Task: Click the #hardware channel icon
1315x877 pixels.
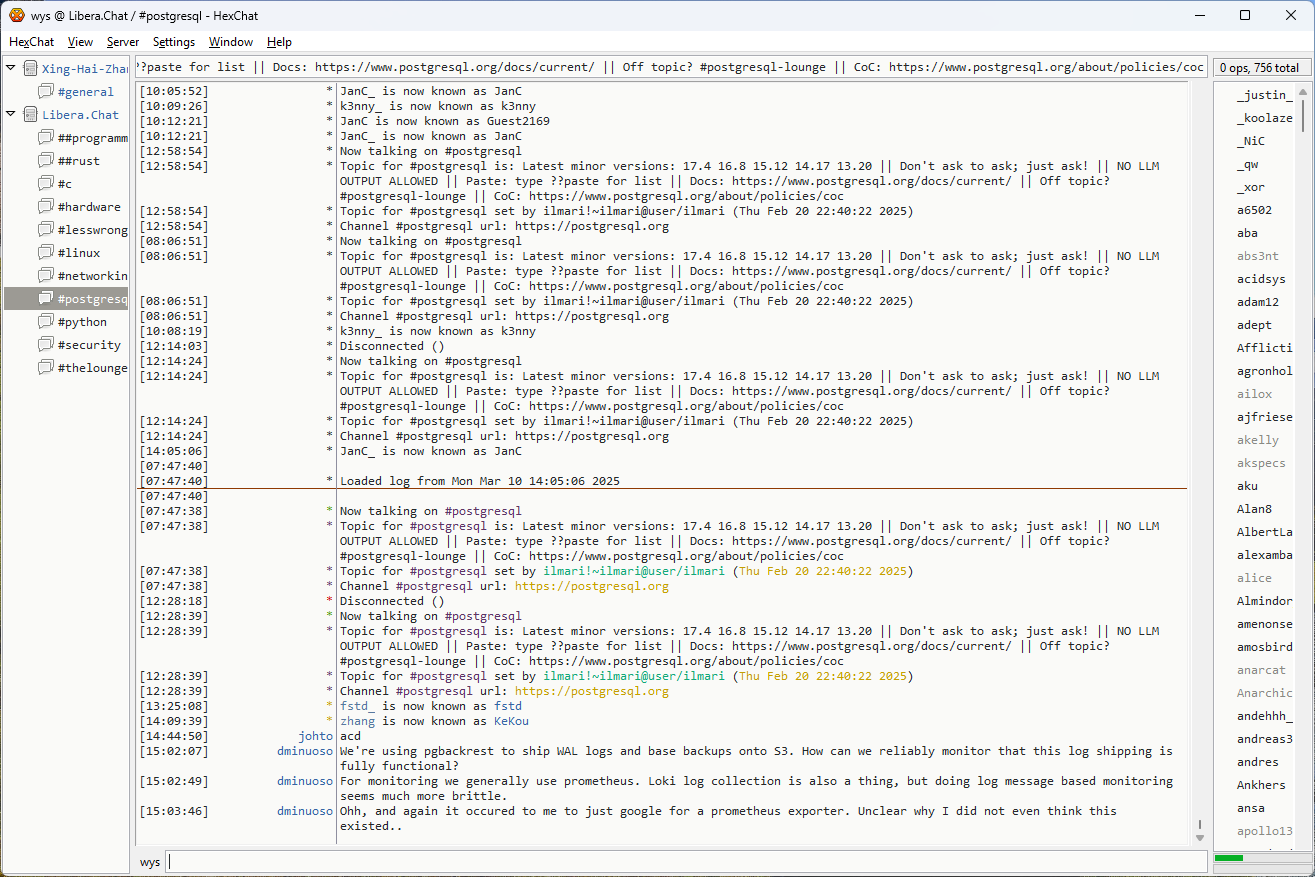Action: point(46,207)
